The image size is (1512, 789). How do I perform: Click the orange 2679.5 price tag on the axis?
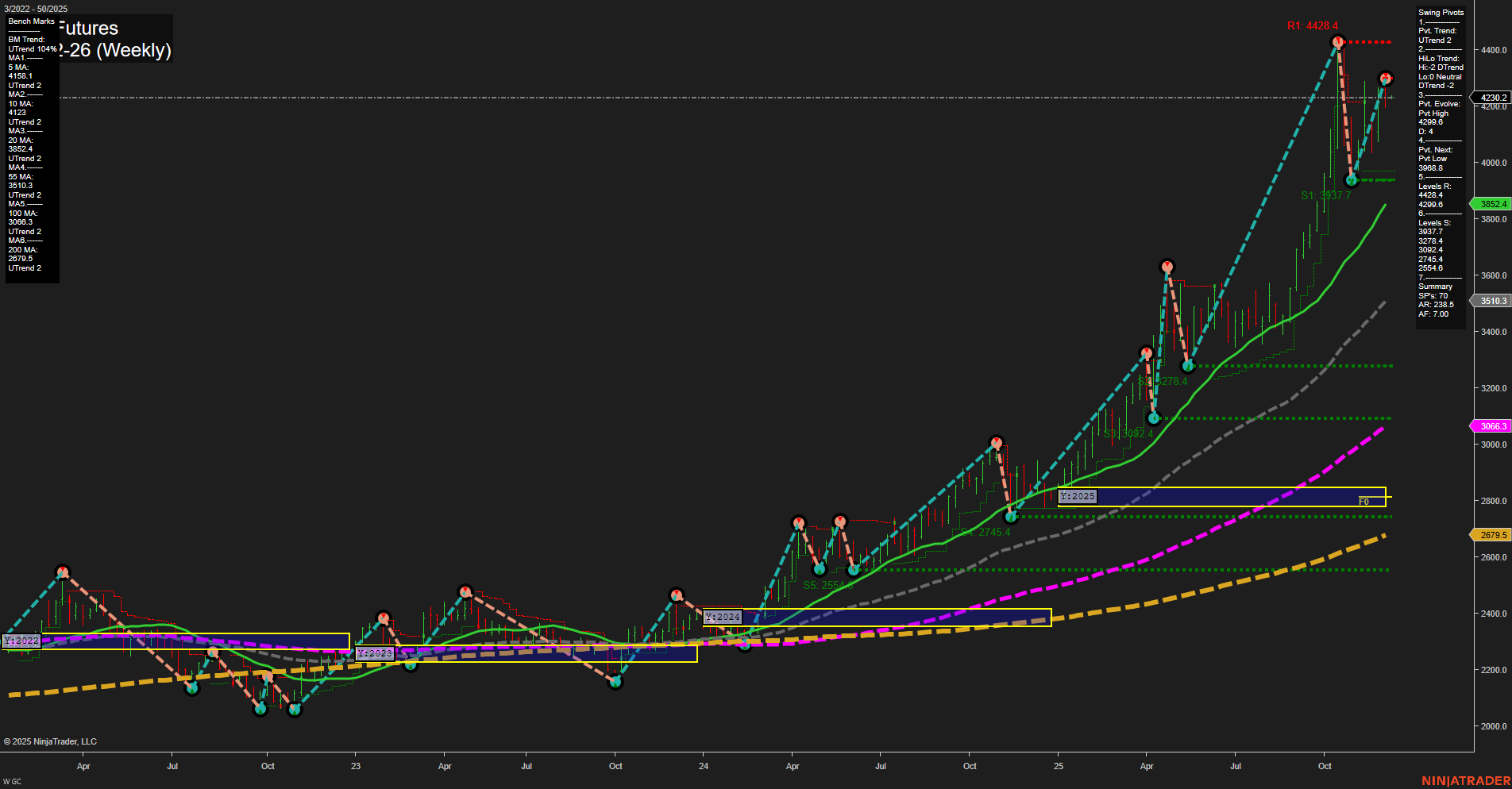pyautogui.click(x=1493, y=534)
